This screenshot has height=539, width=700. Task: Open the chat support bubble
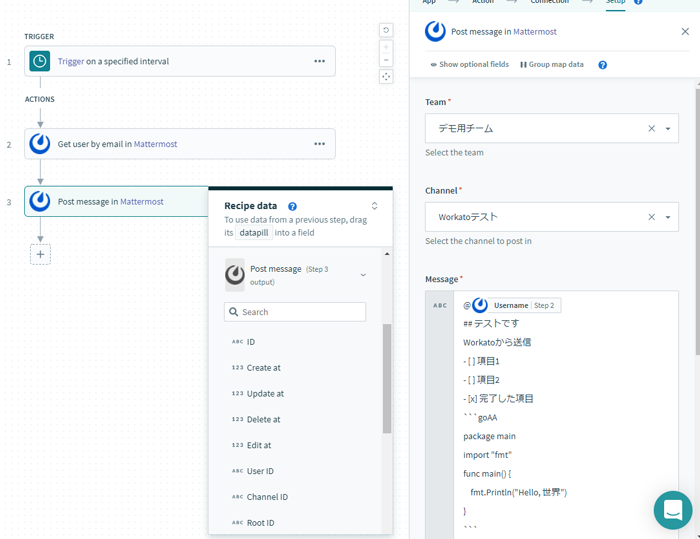point(673,510)
